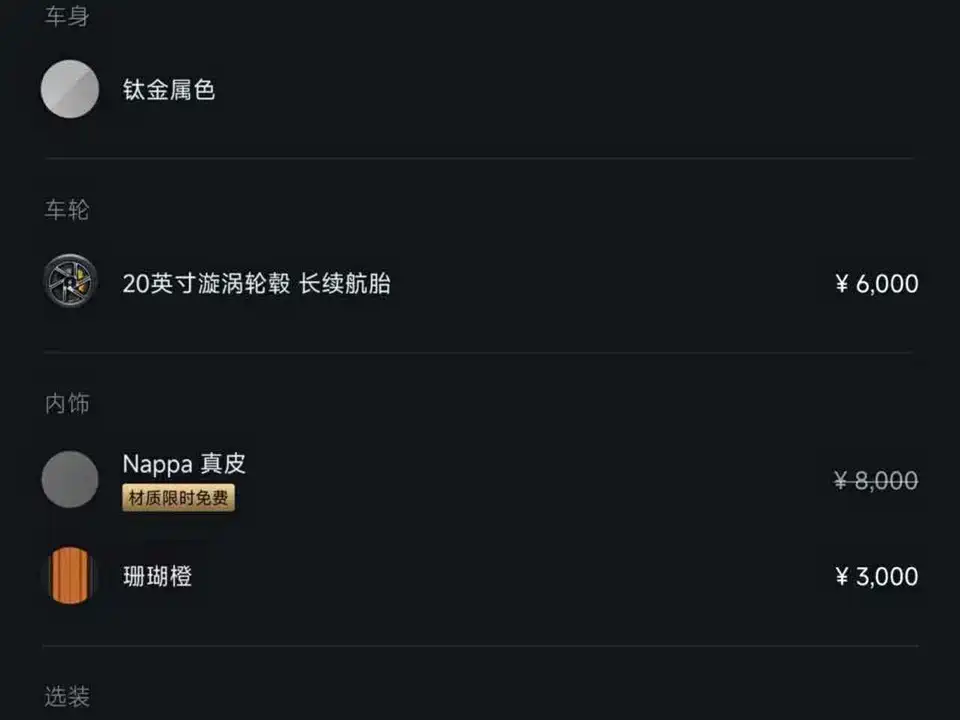Screen dimensions: 960x720
Task: Click the ¥ 6,000 wheel price
Action: tap(876, 284)
